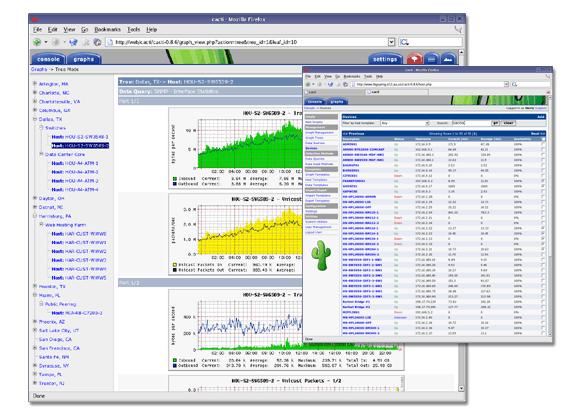Switch to graphs tab in graphs window
The image size is (574, 412).
pyautogui.click(x=84, y=59)
